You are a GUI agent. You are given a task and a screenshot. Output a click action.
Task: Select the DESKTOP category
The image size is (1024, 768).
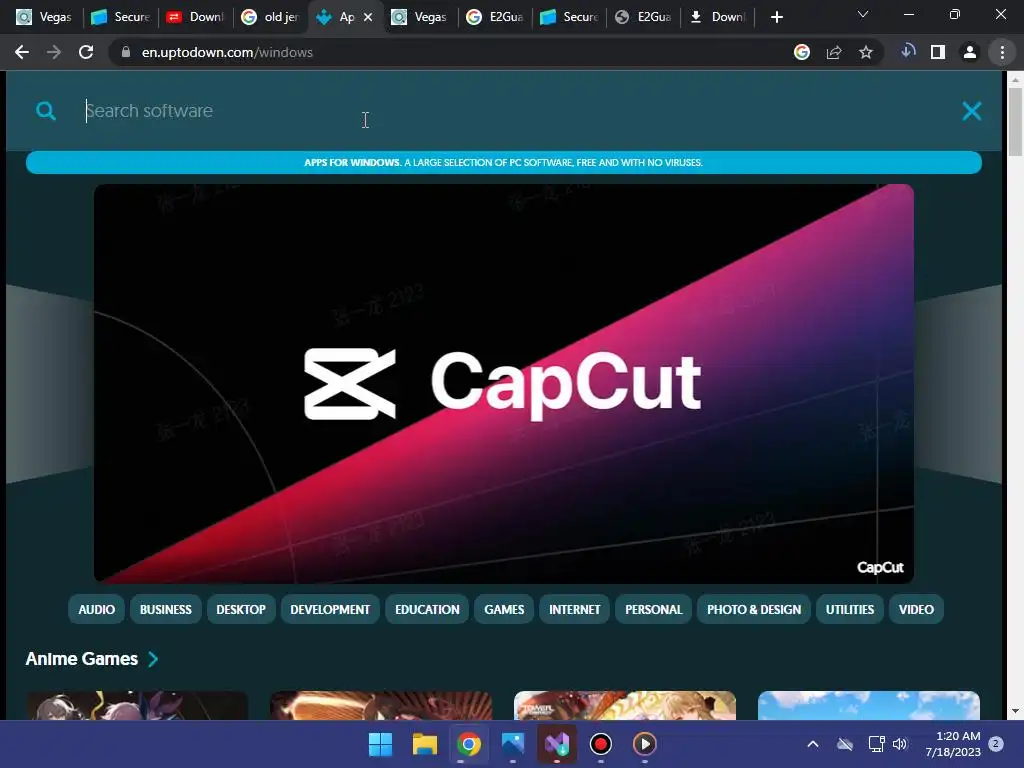click(x=241, y=609)
